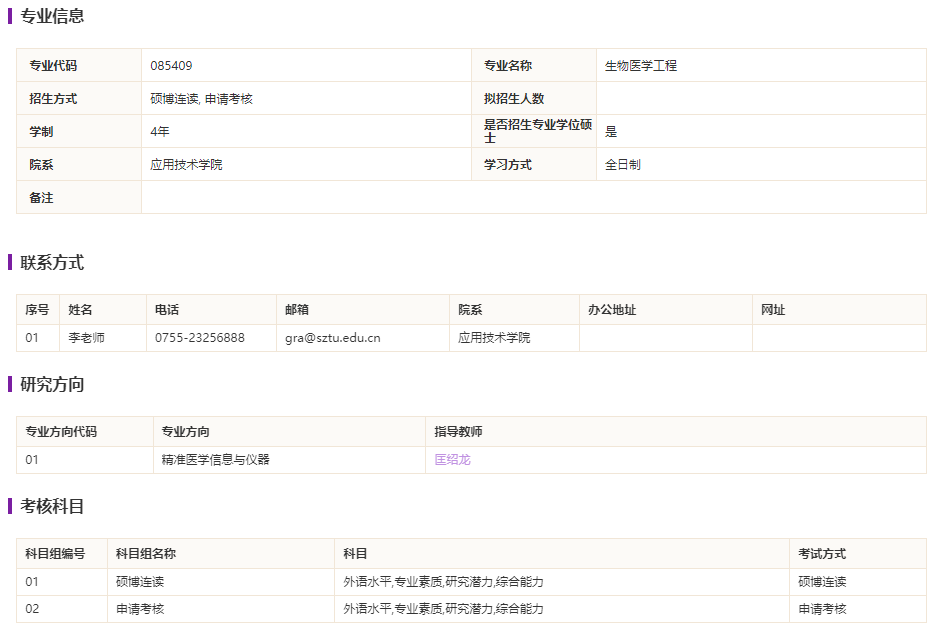Image resolution: width=934 pixels, height=631 pixels.
Task: Click the empty 备注 remarks cell
Action: (x=533, y=198)
